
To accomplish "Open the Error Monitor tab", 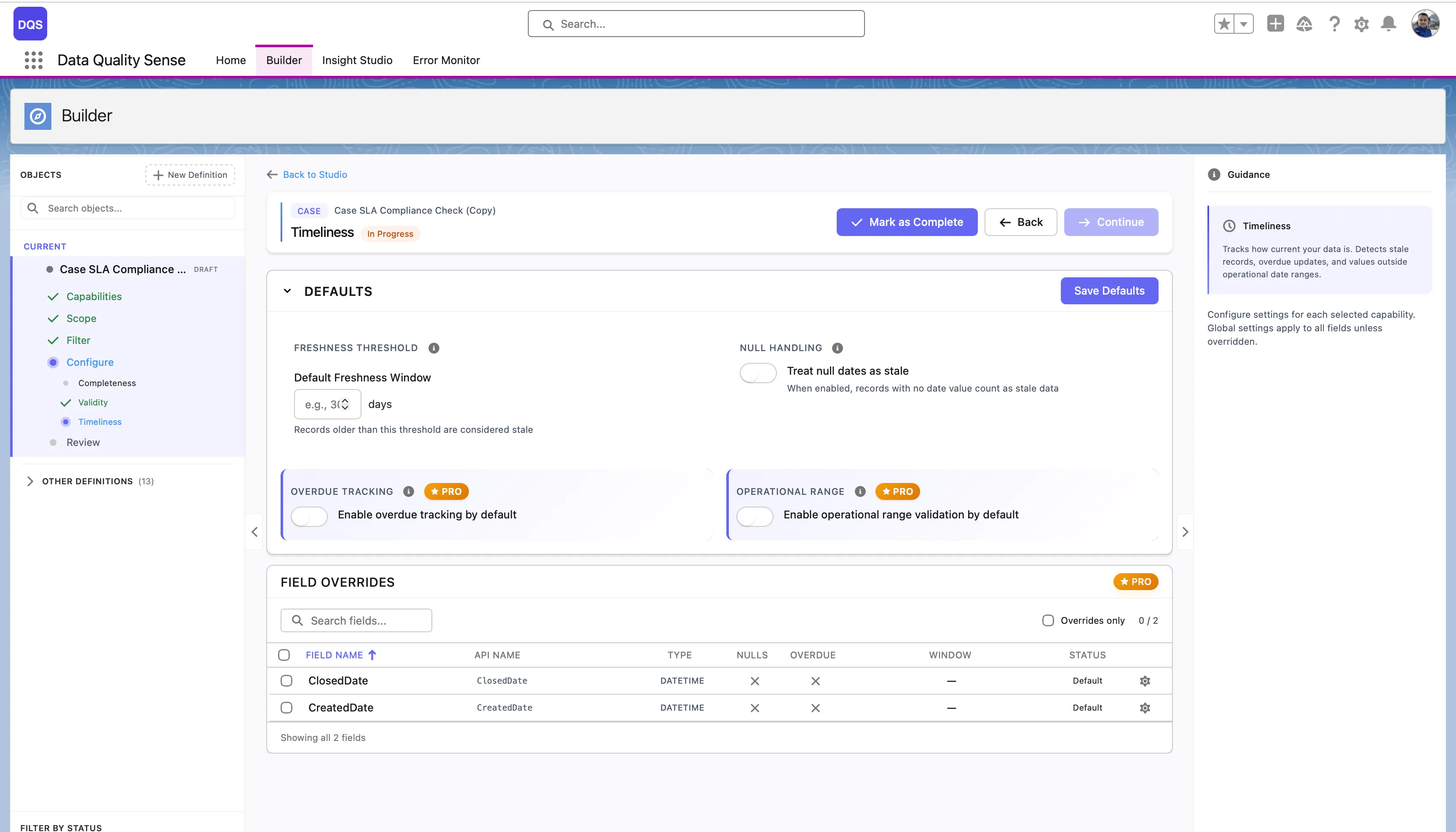I will point(446,60).
